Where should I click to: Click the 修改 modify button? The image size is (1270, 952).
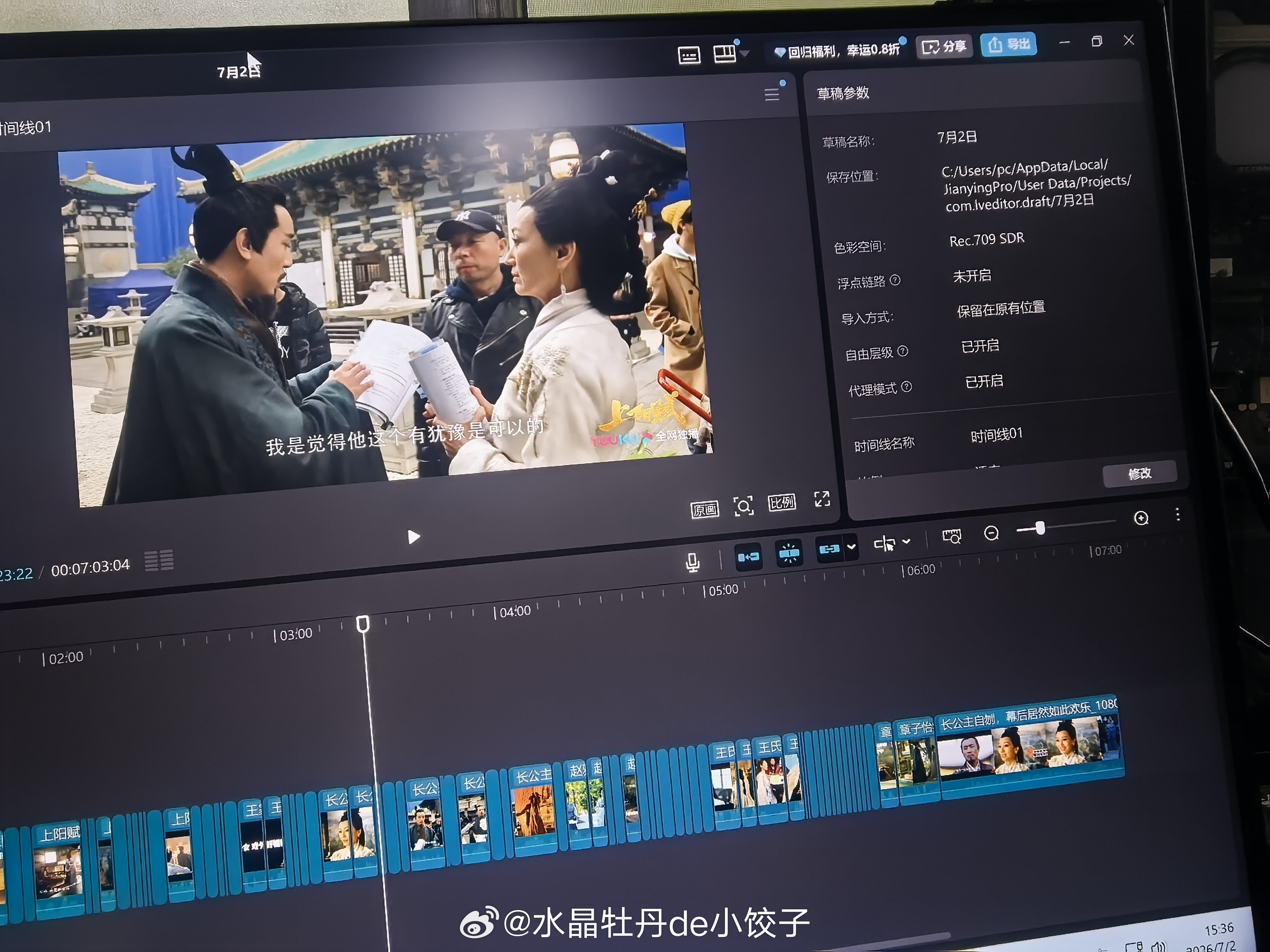1140,474
